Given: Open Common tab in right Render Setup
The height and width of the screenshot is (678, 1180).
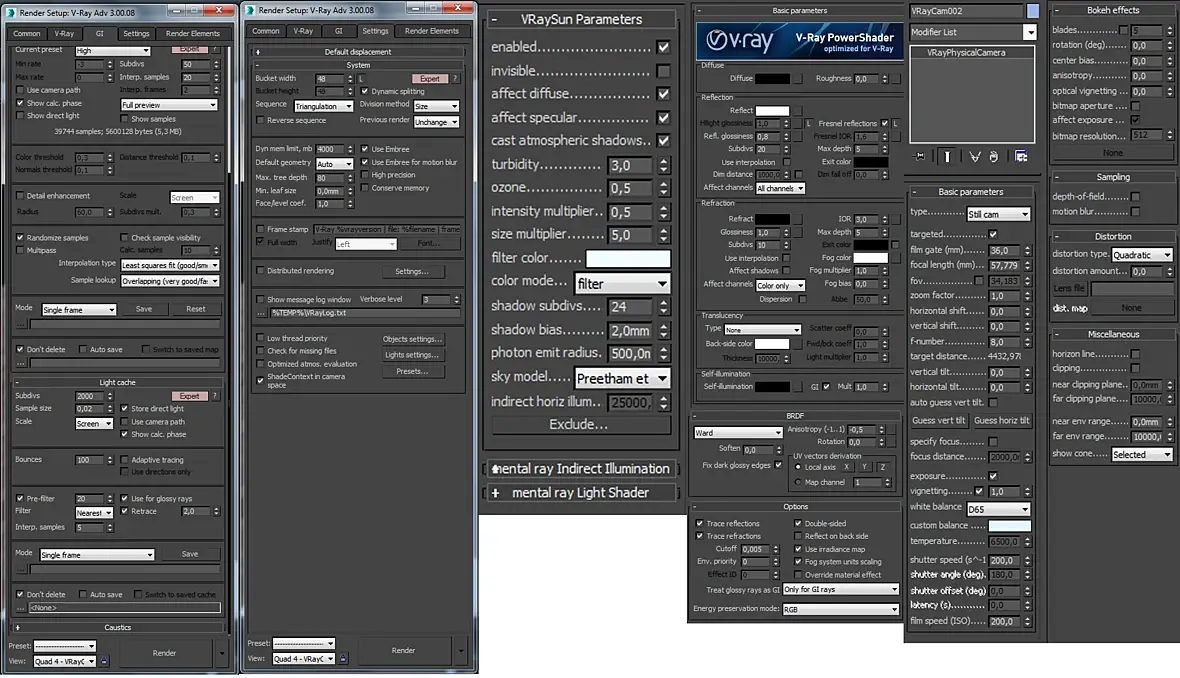Looking at the screenshot, I should [266, 31].
